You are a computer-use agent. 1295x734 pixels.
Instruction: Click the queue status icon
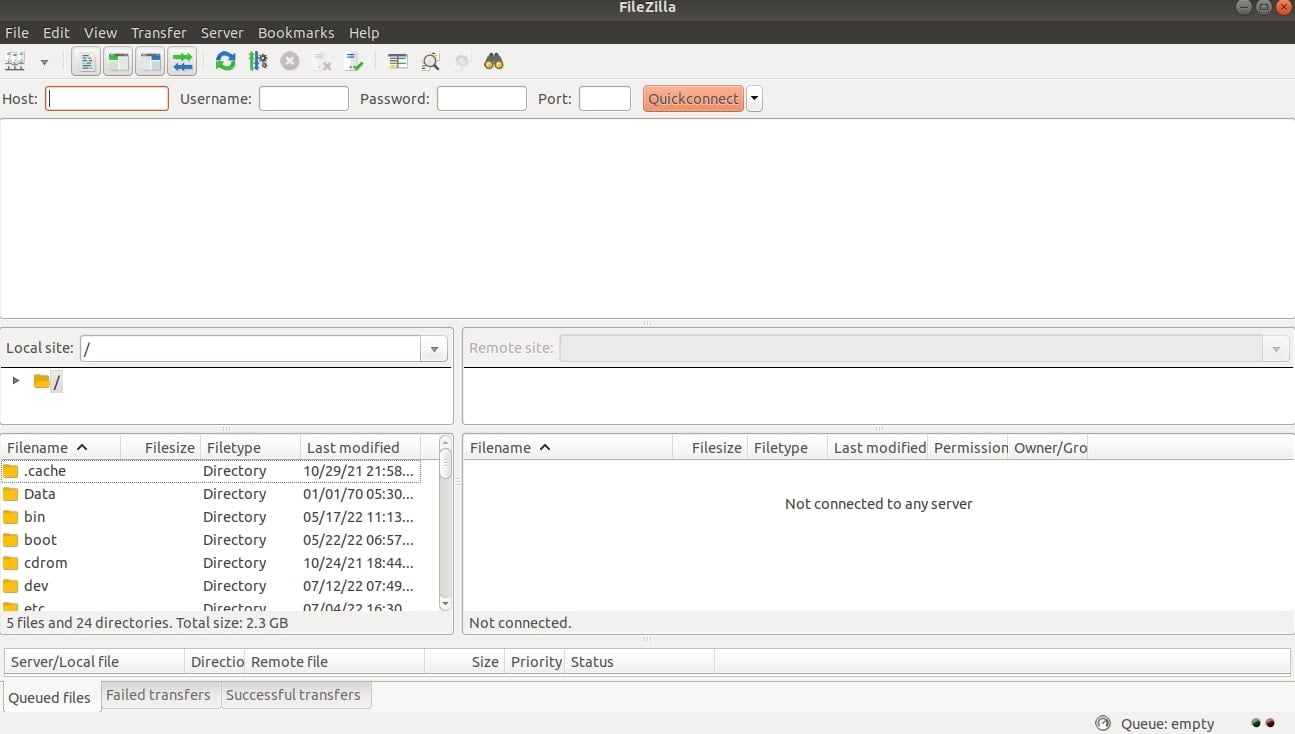pos(1103,723)
